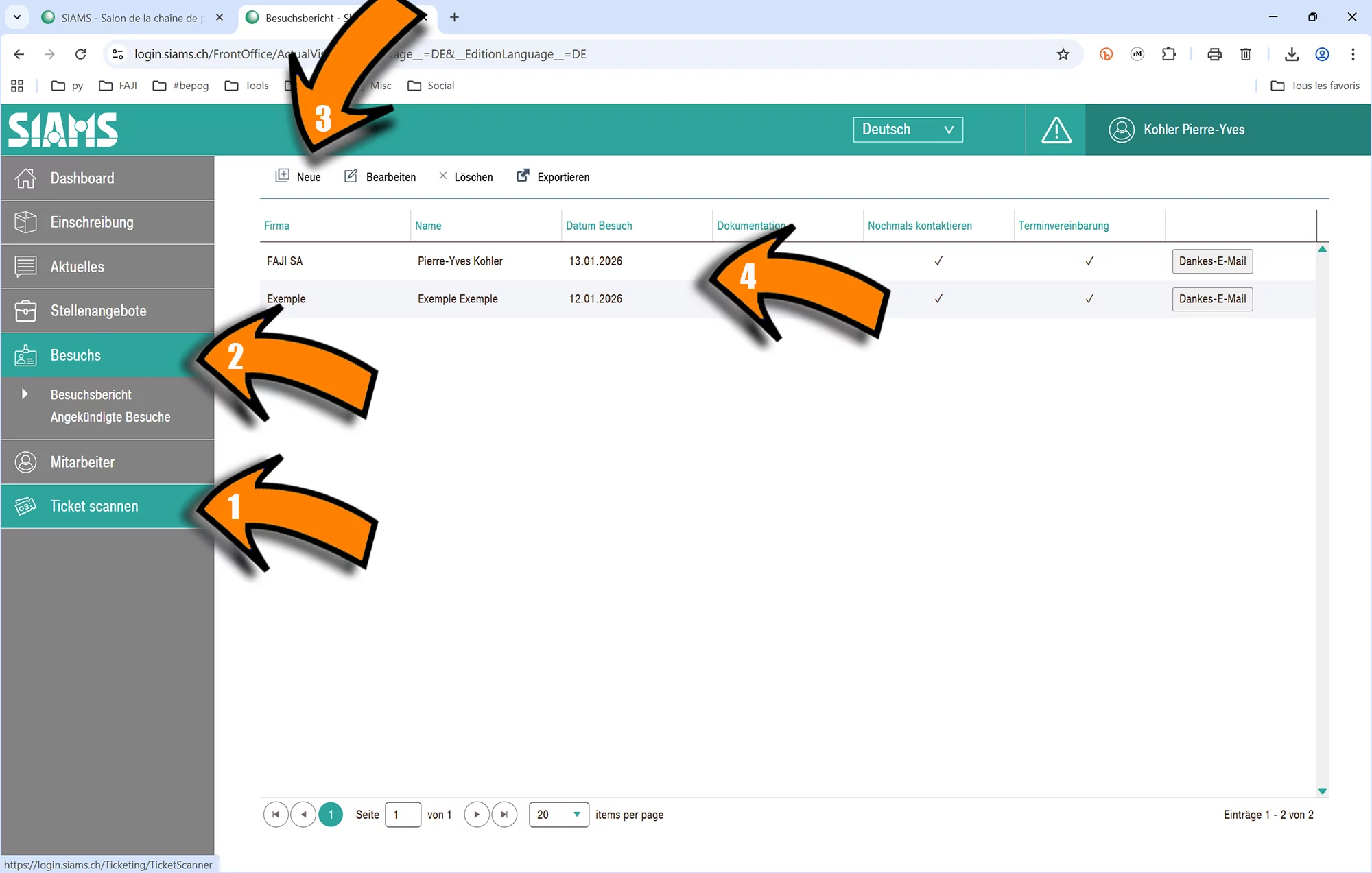This screenshot has height=873, width=1372.
Task: Click Dankes-E-Mail button for FAJI SA
Action: click(1212, 261)
